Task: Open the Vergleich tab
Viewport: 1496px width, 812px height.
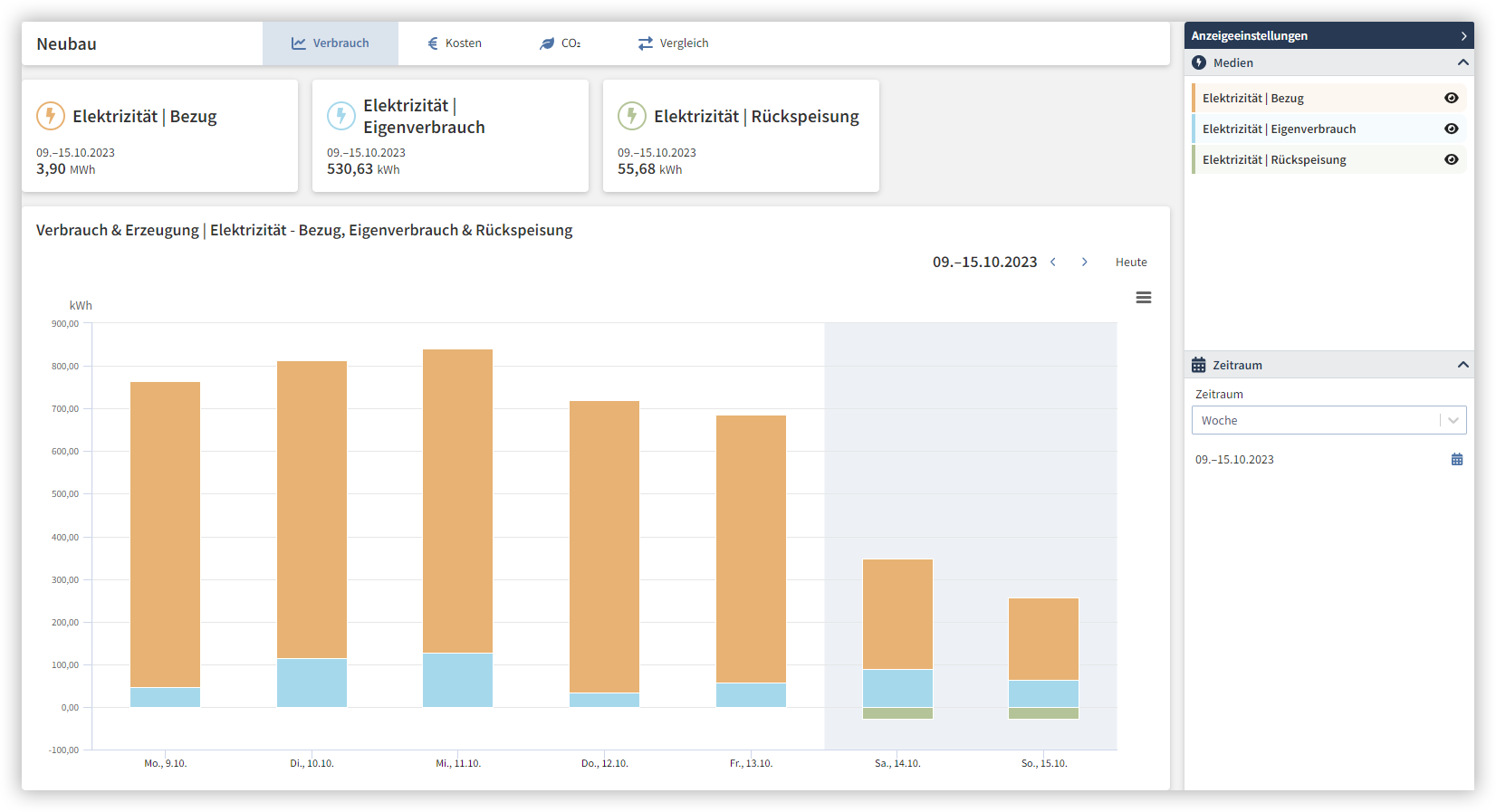Action: [x=673, y=43]
